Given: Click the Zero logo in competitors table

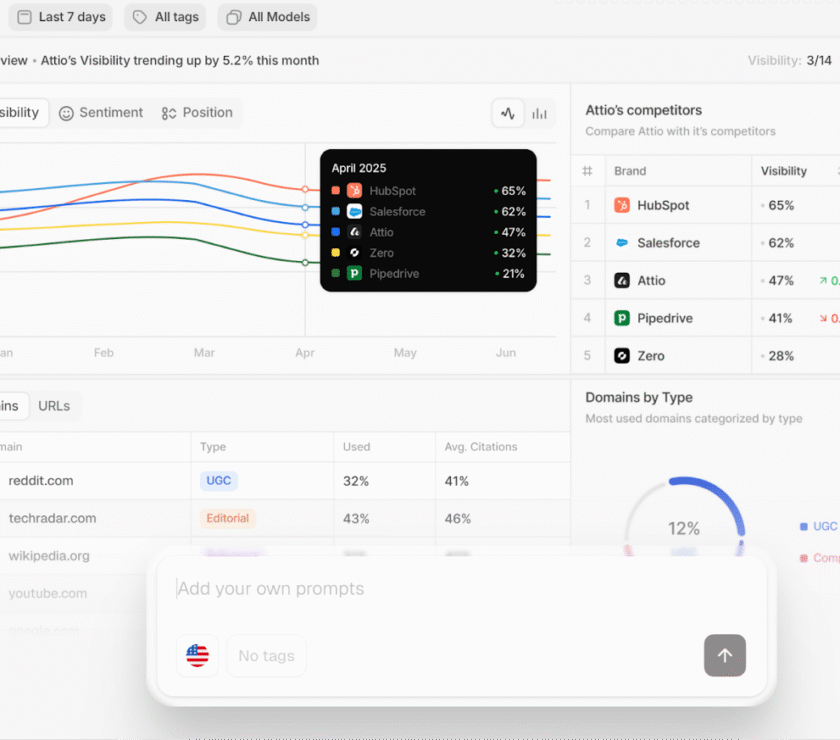Looking at the screenshot, I should click(622, 356).
